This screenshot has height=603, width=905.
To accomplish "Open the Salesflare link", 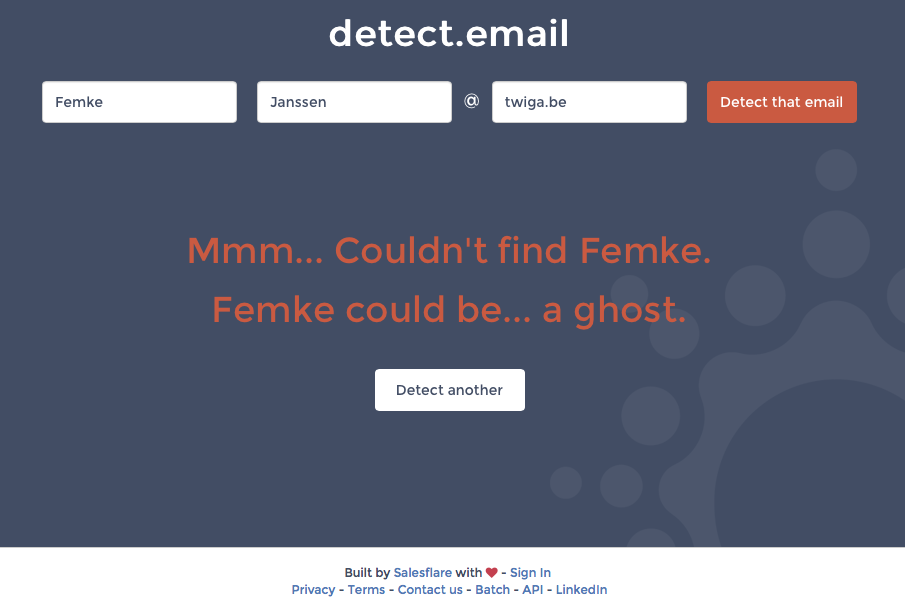I will pyautogui.click(x=423, y=573).
